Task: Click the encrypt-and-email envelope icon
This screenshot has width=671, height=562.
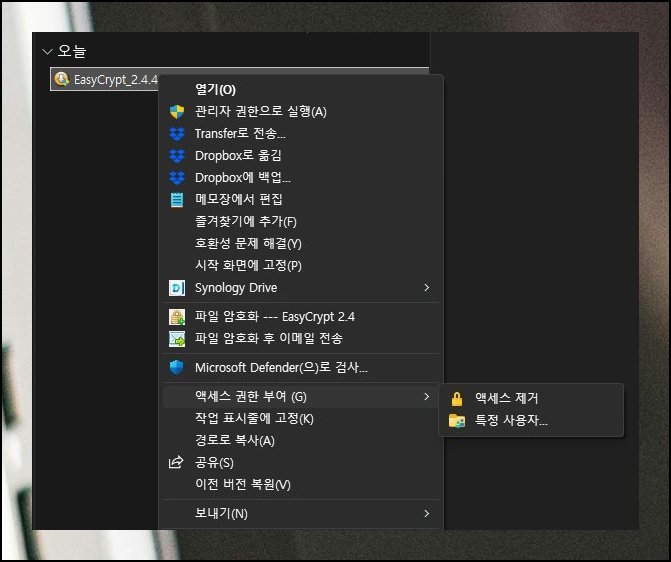Action: tap(177, 339)
